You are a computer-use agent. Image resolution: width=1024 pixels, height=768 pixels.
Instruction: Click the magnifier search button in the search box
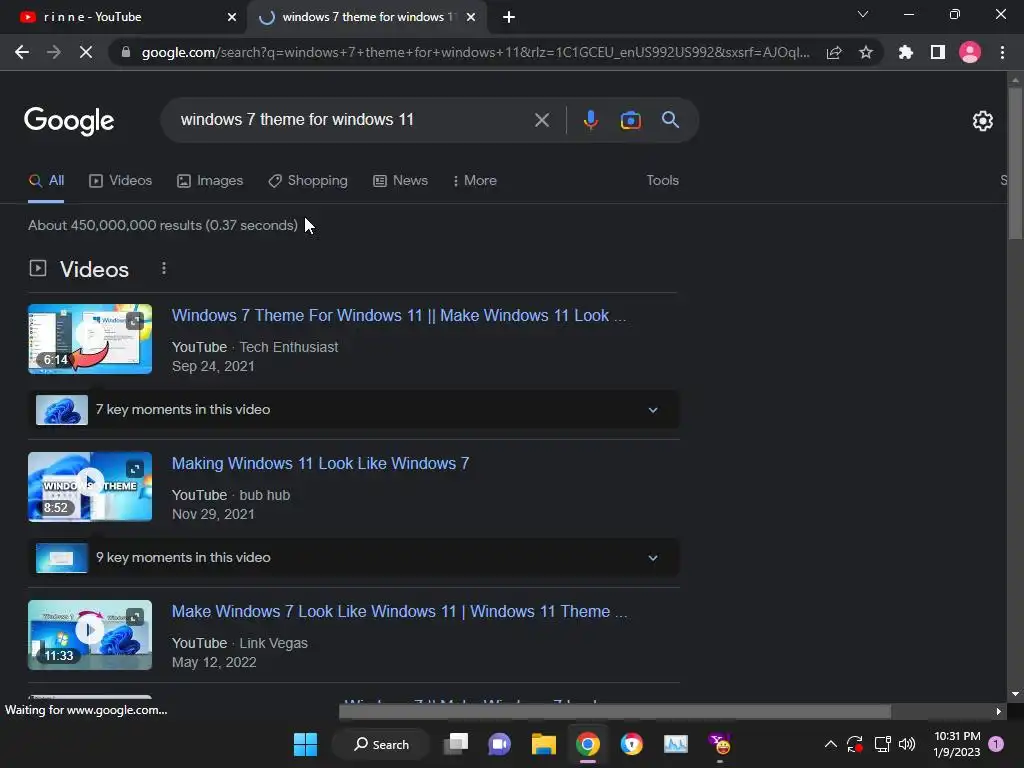[671, 120]
